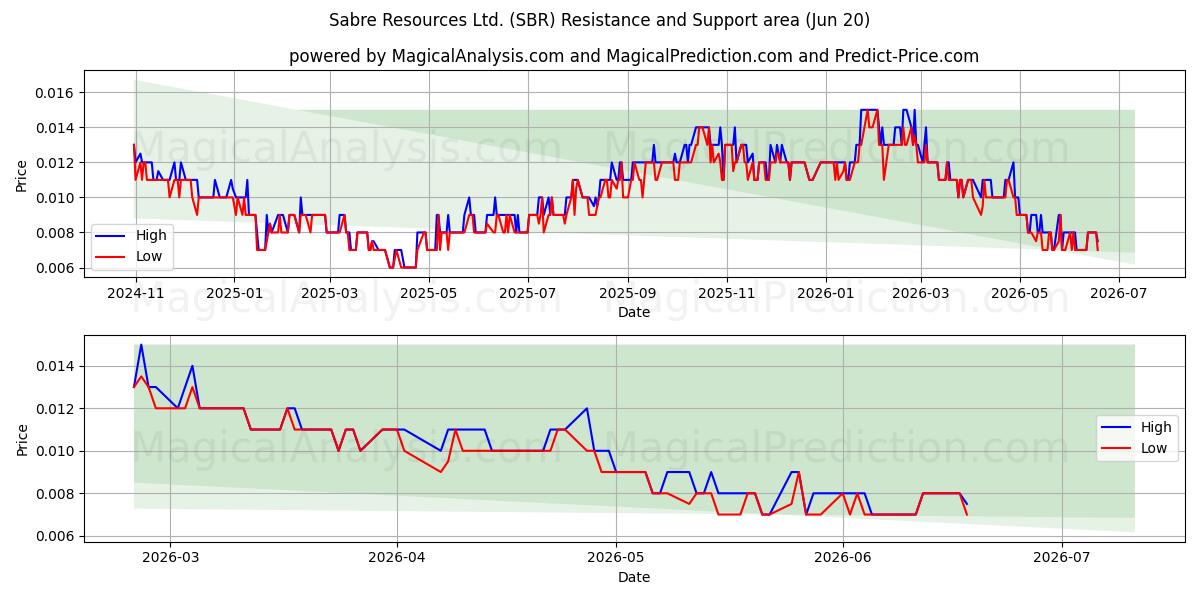Click the top chart x-axis label '2026-05'
The image size is (1200, 600).
coord(1020,294)
